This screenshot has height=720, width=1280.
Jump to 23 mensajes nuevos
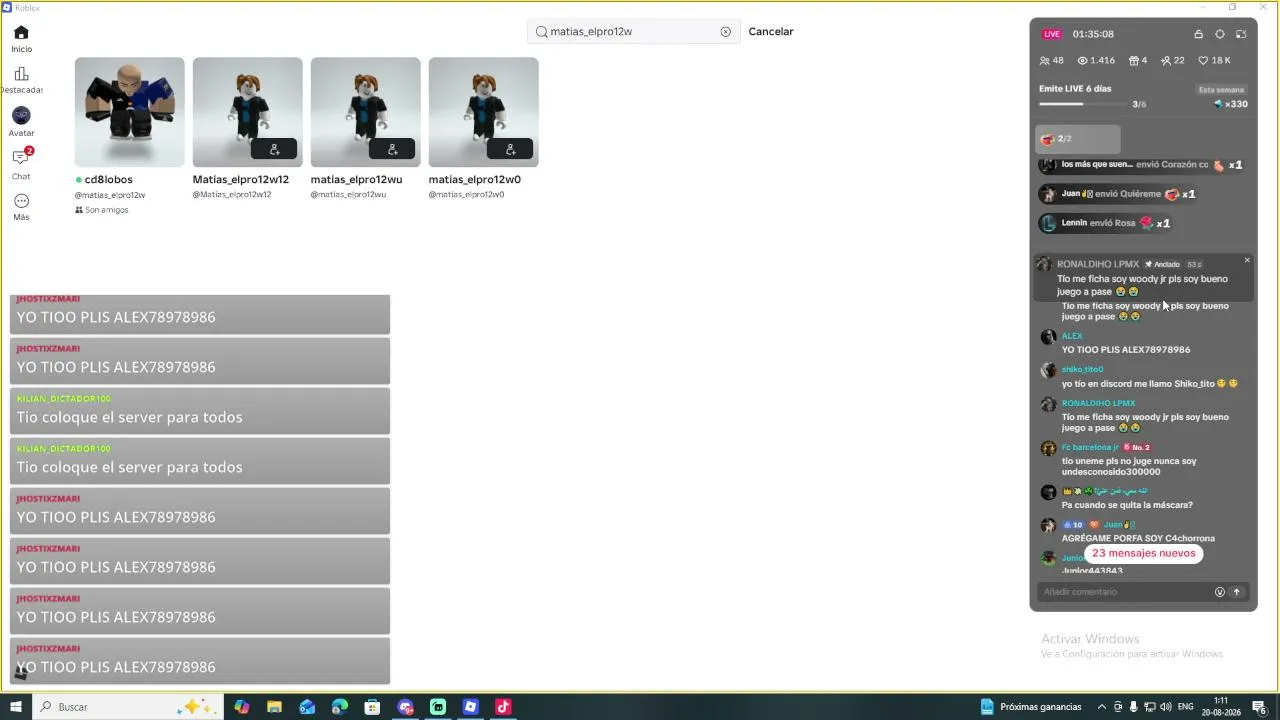1143,553
